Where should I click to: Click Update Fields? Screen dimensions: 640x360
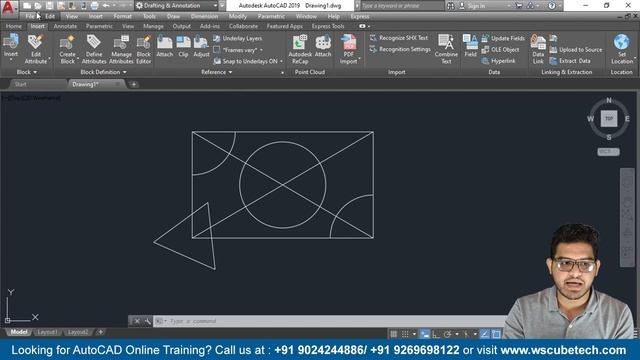[503, 38]
